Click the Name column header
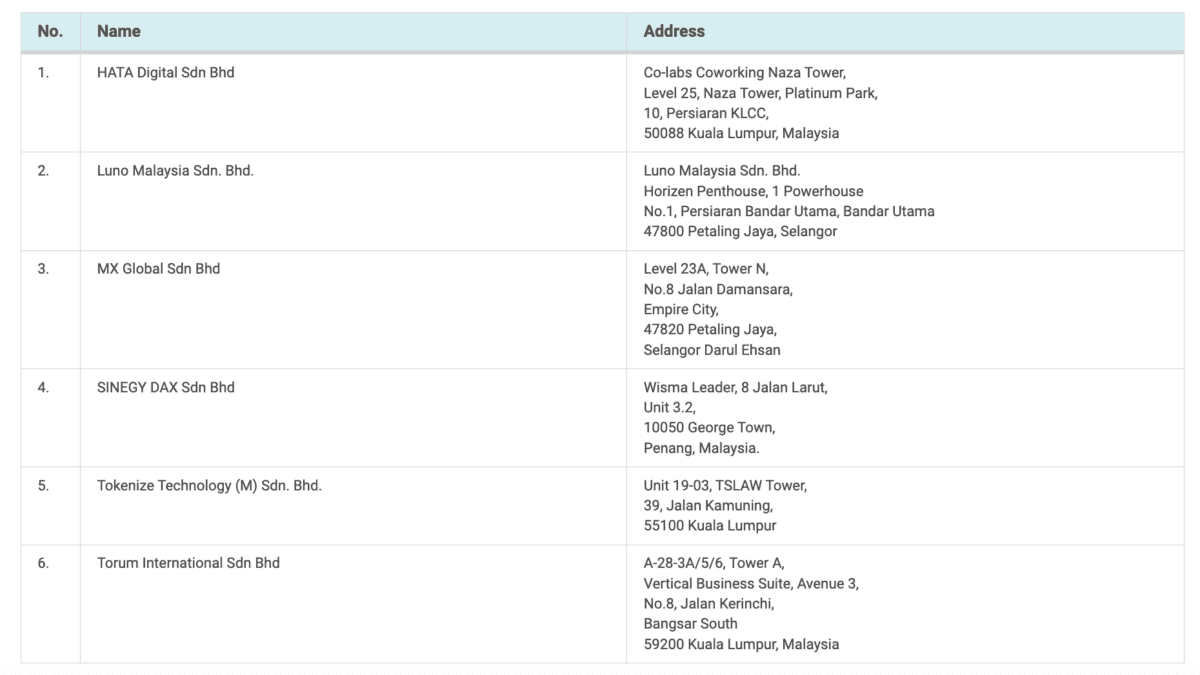1200x675 pixels. [118, 31]
